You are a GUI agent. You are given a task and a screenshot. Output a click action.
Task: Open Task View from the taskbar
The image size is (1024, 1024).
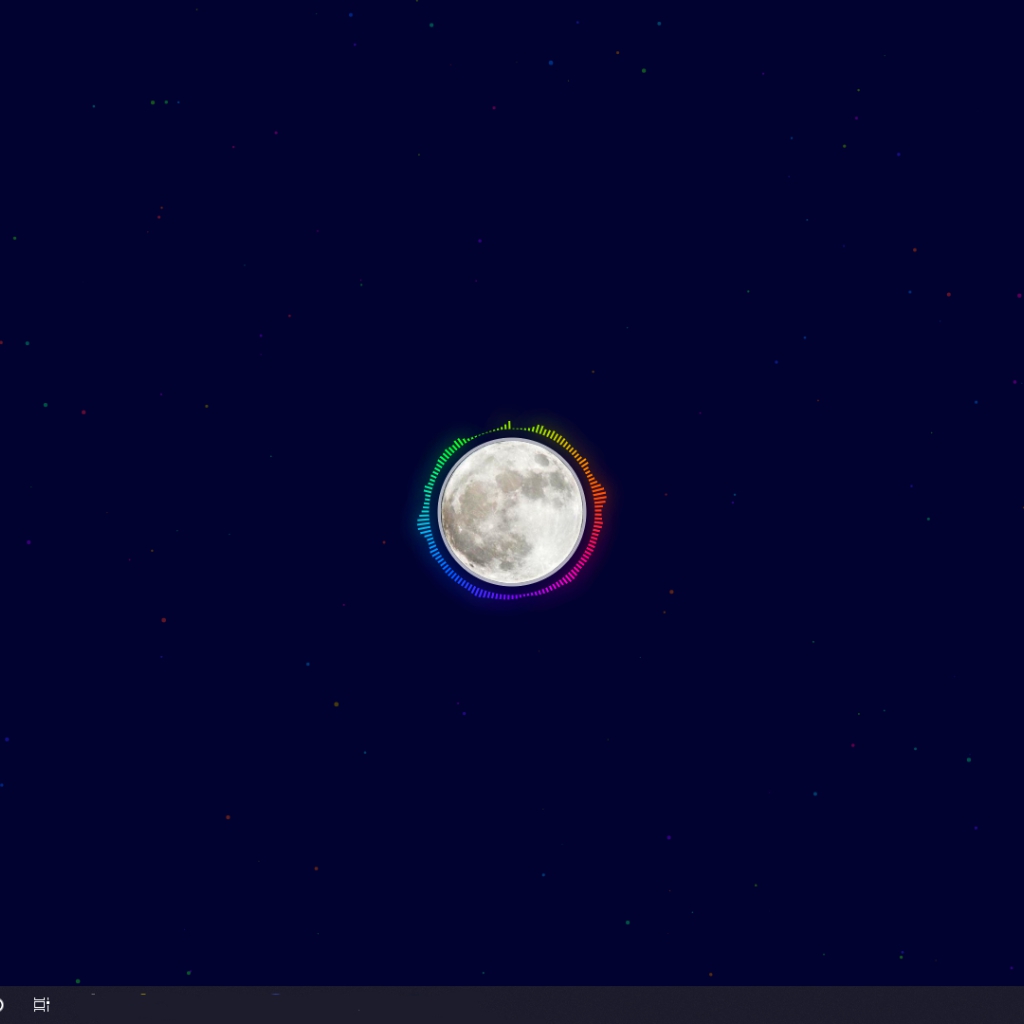[x=41, y=1004]
